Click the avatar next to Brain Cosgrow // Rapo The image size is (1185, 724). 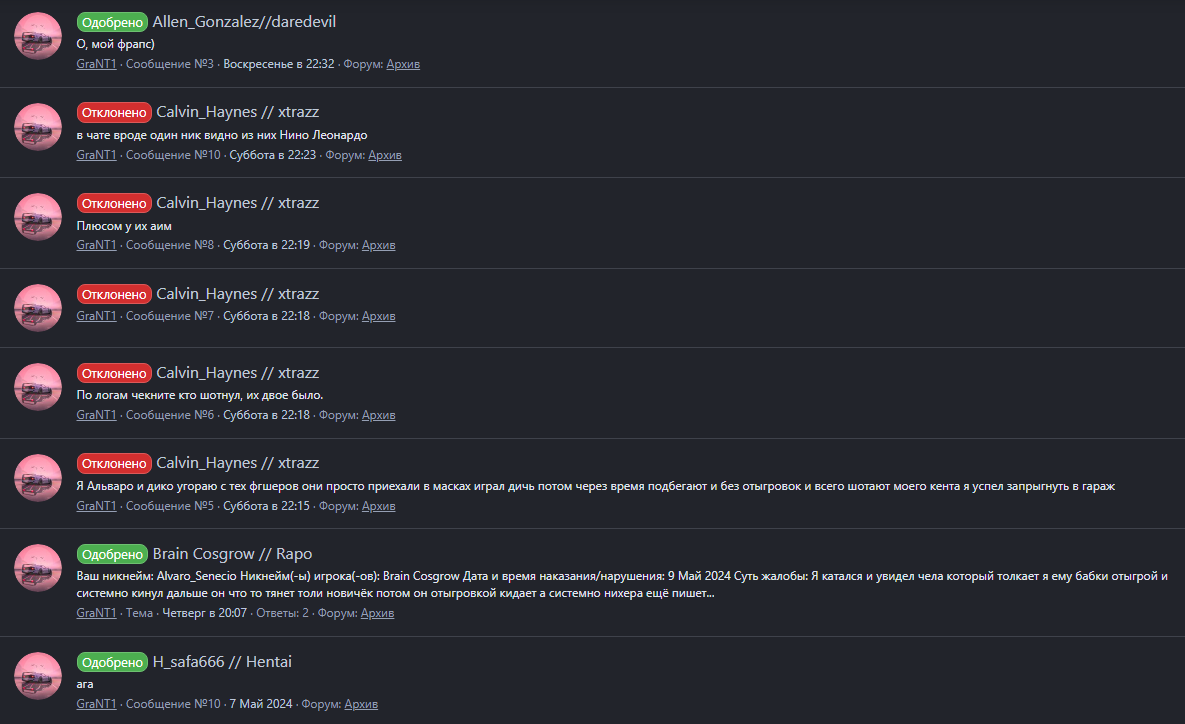click(38, 568)
